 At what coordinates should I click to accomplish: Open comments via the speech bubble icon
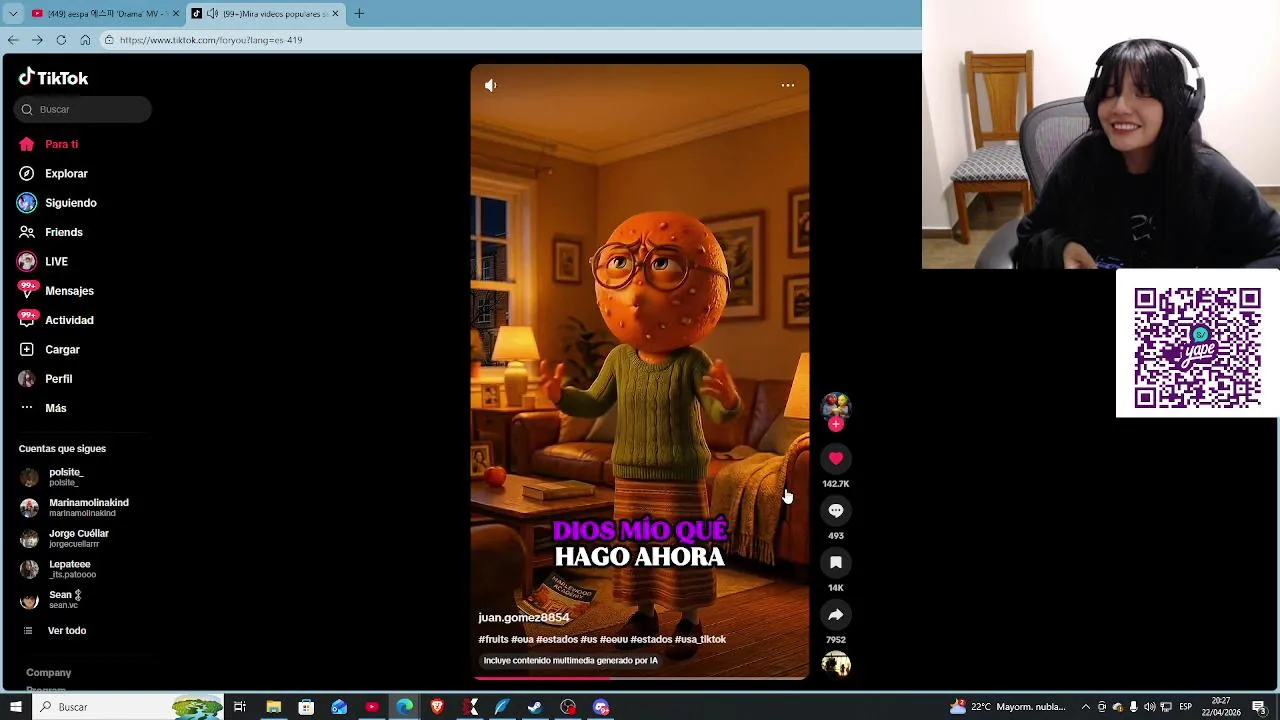[836, 511]
